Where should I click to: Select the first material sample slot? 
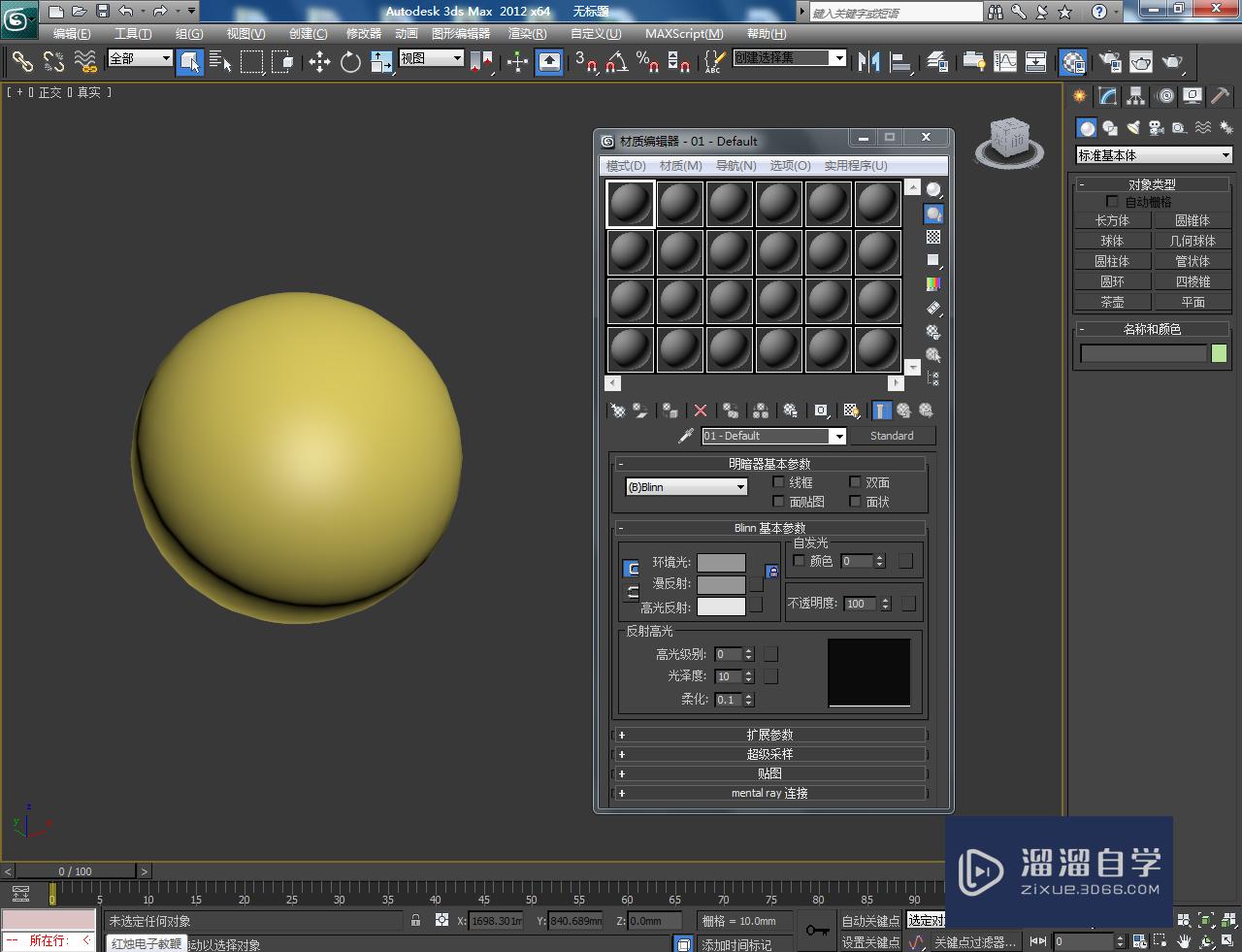tap(631, 204)
